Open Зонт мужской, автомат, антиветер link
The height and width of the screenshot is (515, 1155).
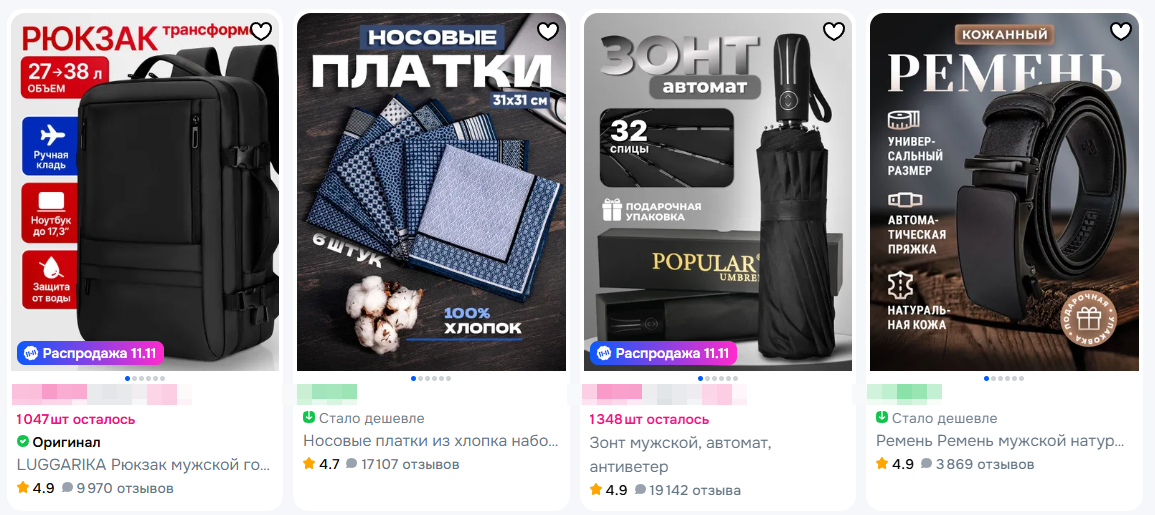(680, 455)
